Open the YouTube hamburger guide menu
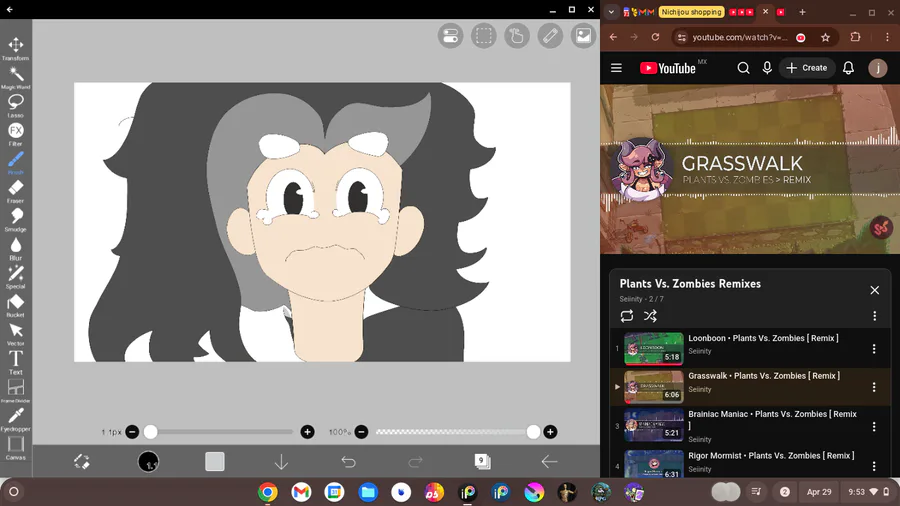 (616, 68)
